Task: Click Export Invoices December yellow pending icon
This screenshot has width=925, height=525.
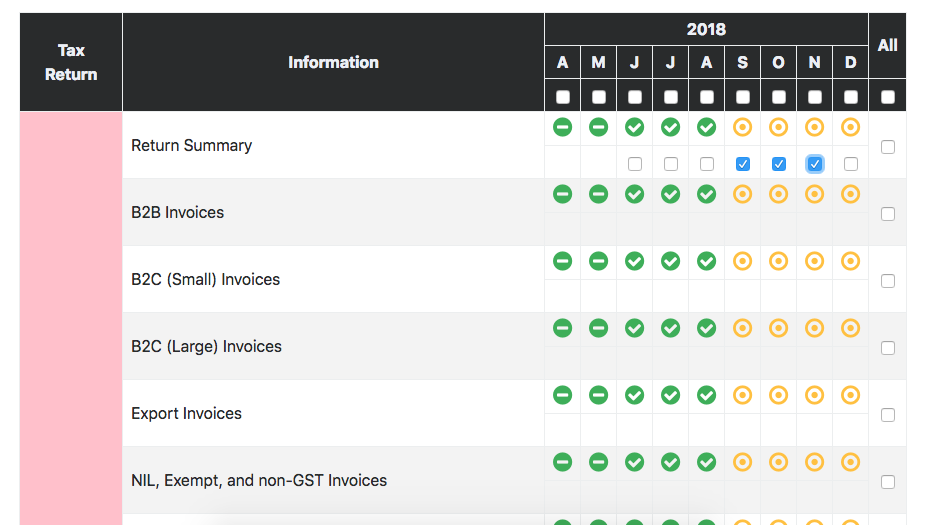Action: tap(850, 395)
